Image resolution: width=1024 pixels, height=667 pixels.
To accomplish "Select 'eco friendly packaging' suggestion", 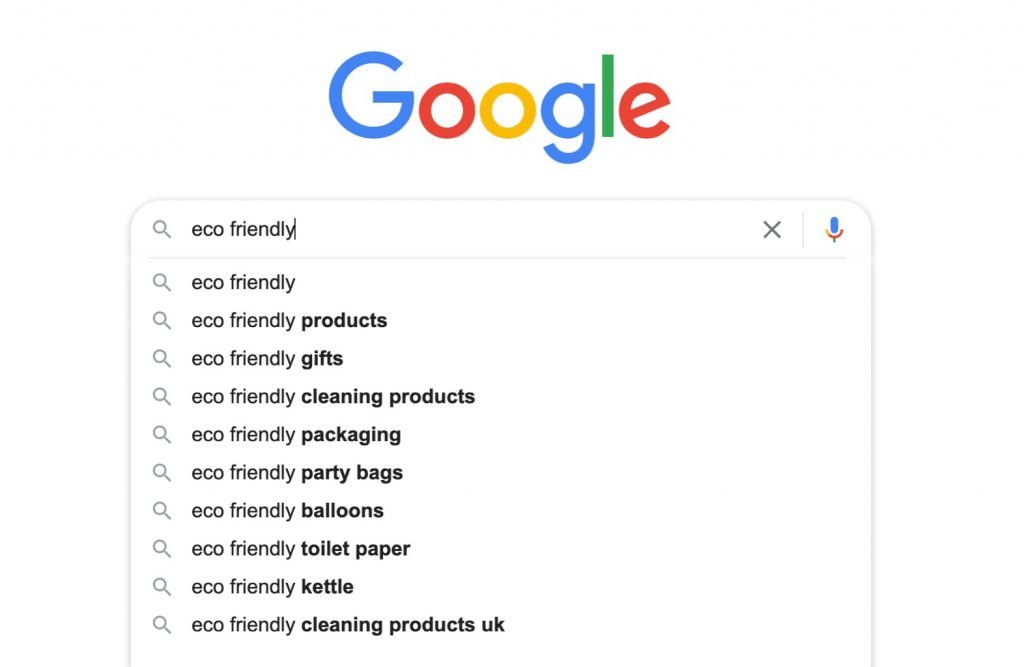I will (x=296, y=435).
